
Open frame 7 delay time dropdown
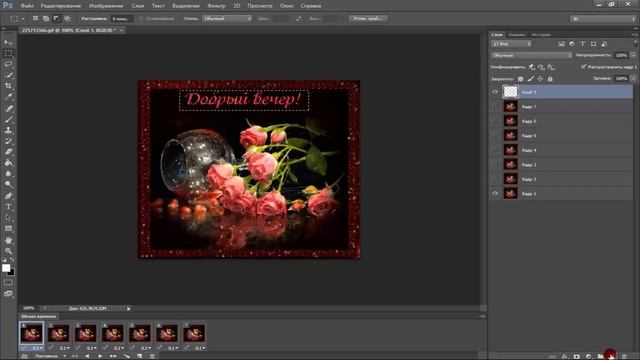200,348
